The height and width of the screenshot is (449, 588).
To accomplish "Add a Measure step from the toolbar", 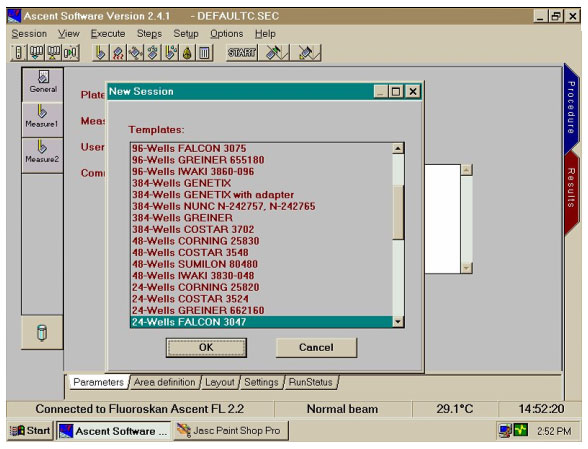I will pyautogui.click(x=100, y=53).
